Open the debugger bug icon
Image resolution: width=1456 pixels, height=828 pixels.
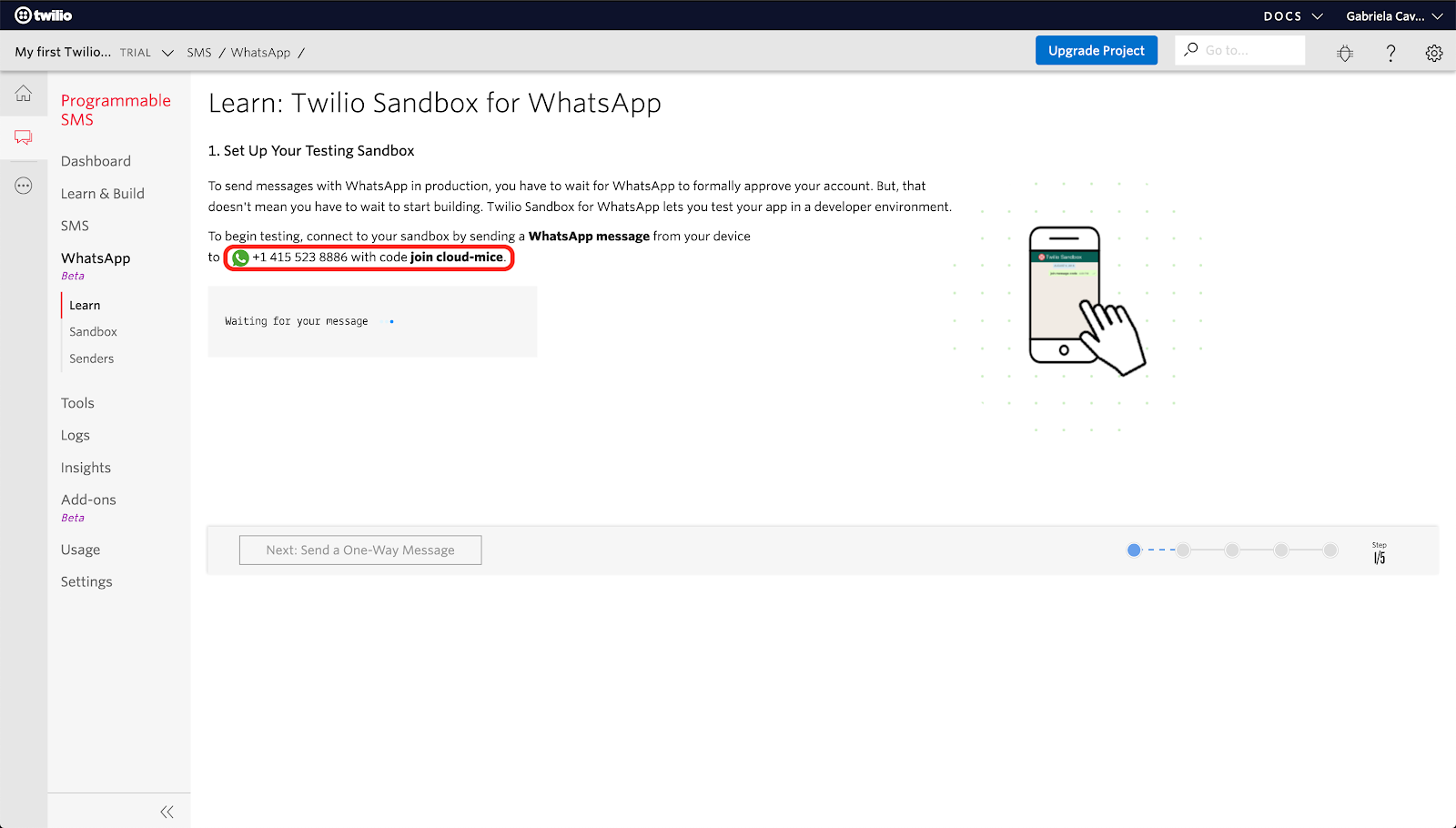[x=1345, y=53]
